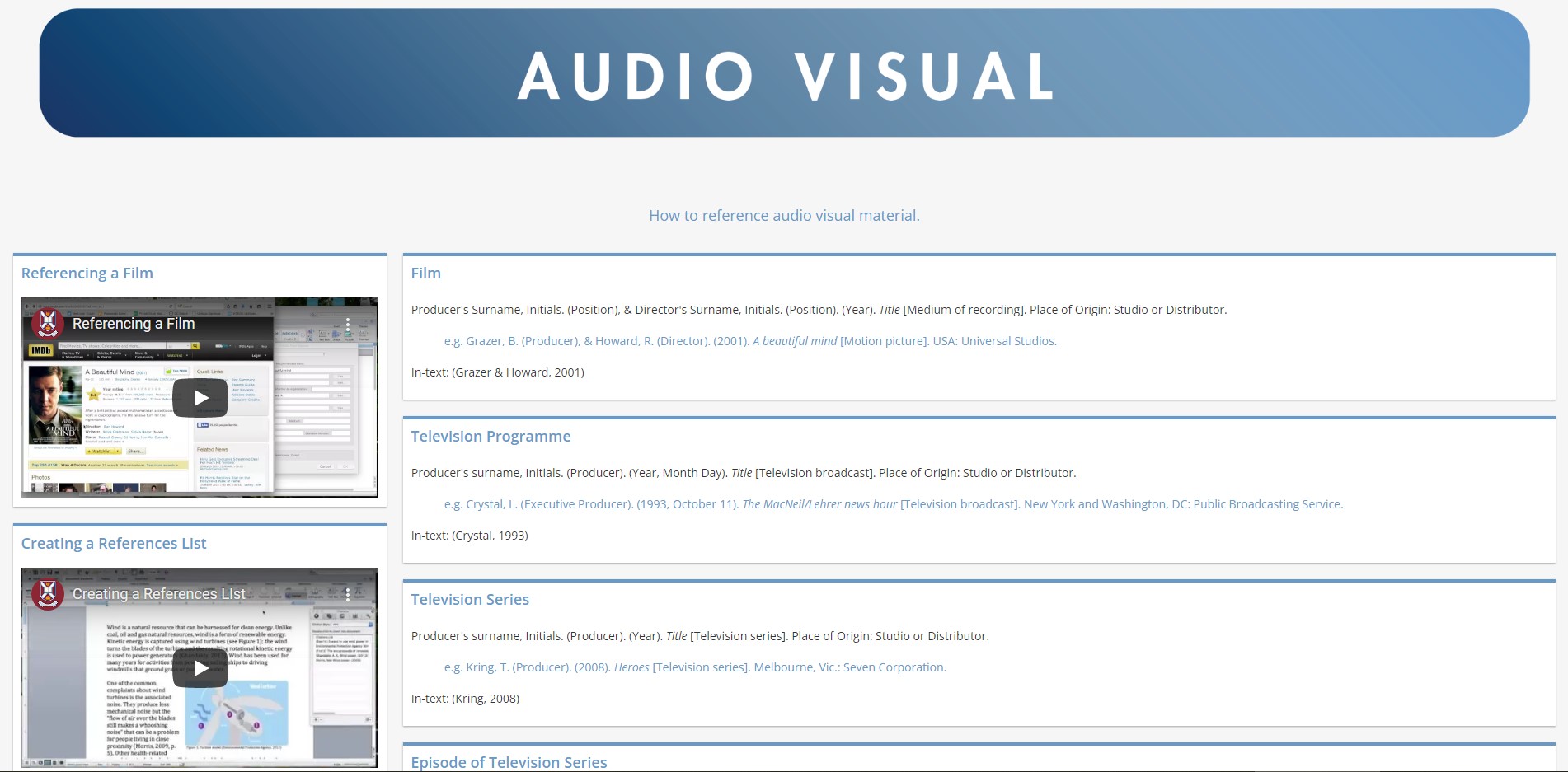Click the Creating a References List box title
Screen dimensions: 1568x772
point(114,543)
